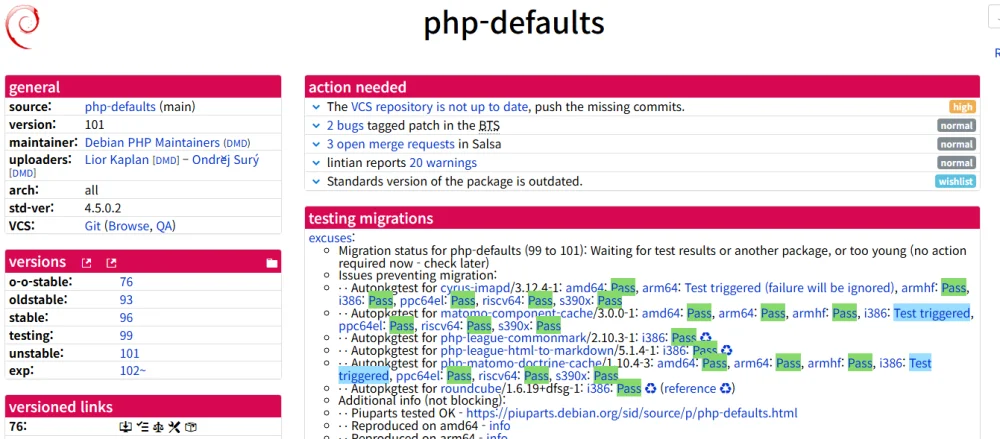Open Ondřej Surý uploader link

226,160
